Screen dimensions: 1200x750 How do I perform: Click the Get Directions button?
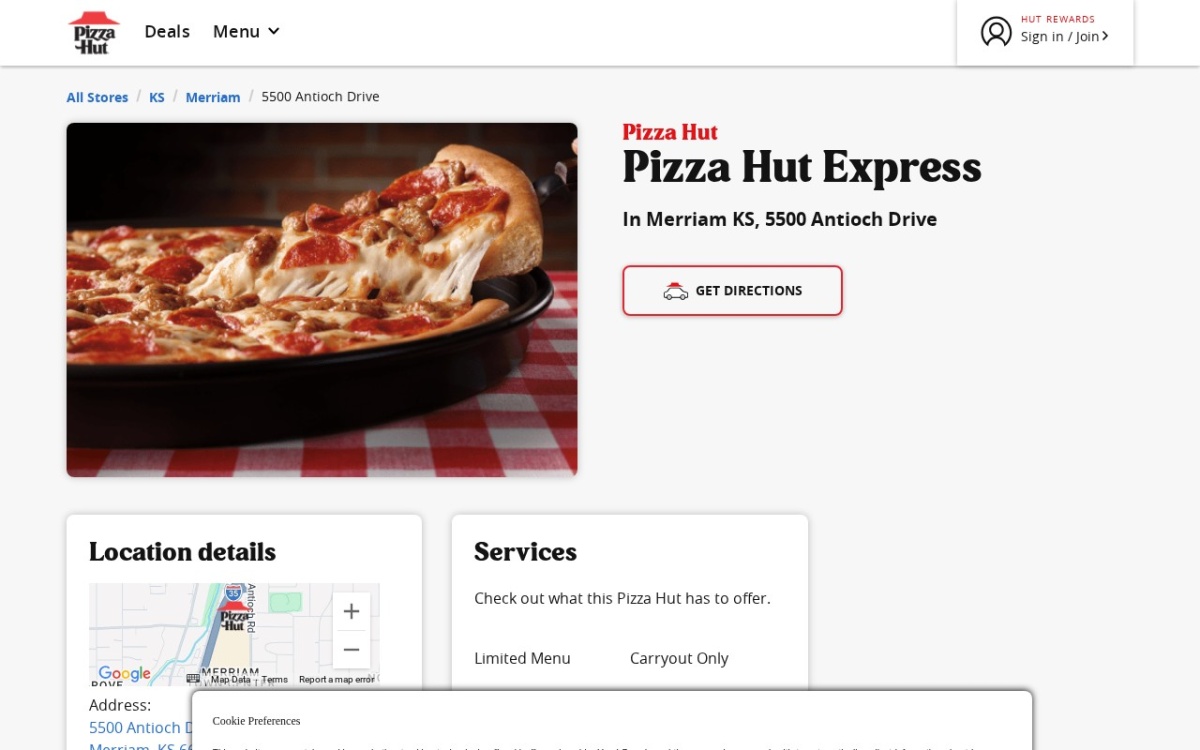732,291
